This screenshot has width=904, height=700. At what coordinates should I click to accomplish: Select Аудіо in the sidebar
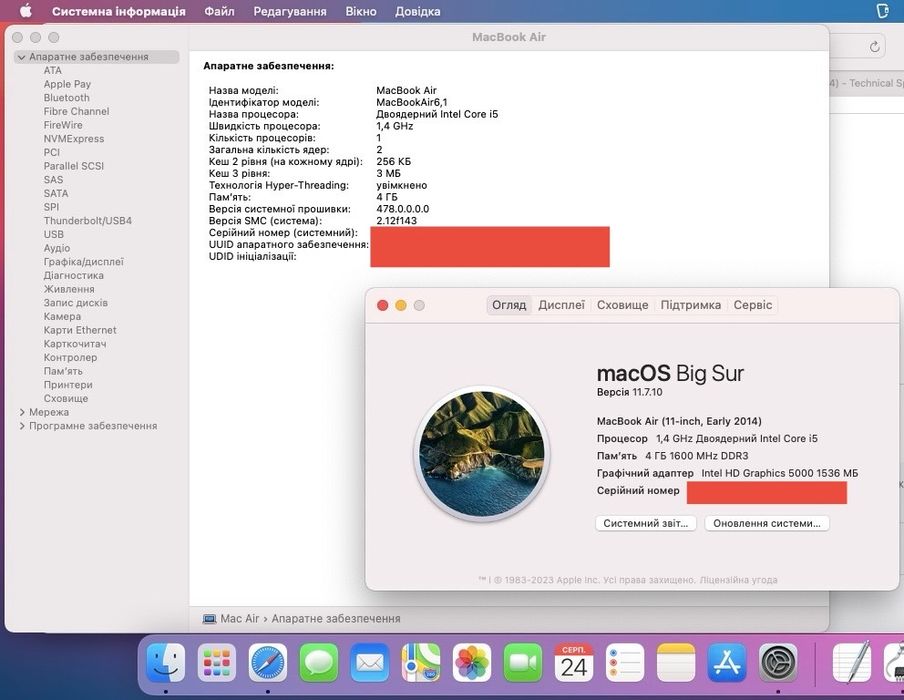coord(57,249)
